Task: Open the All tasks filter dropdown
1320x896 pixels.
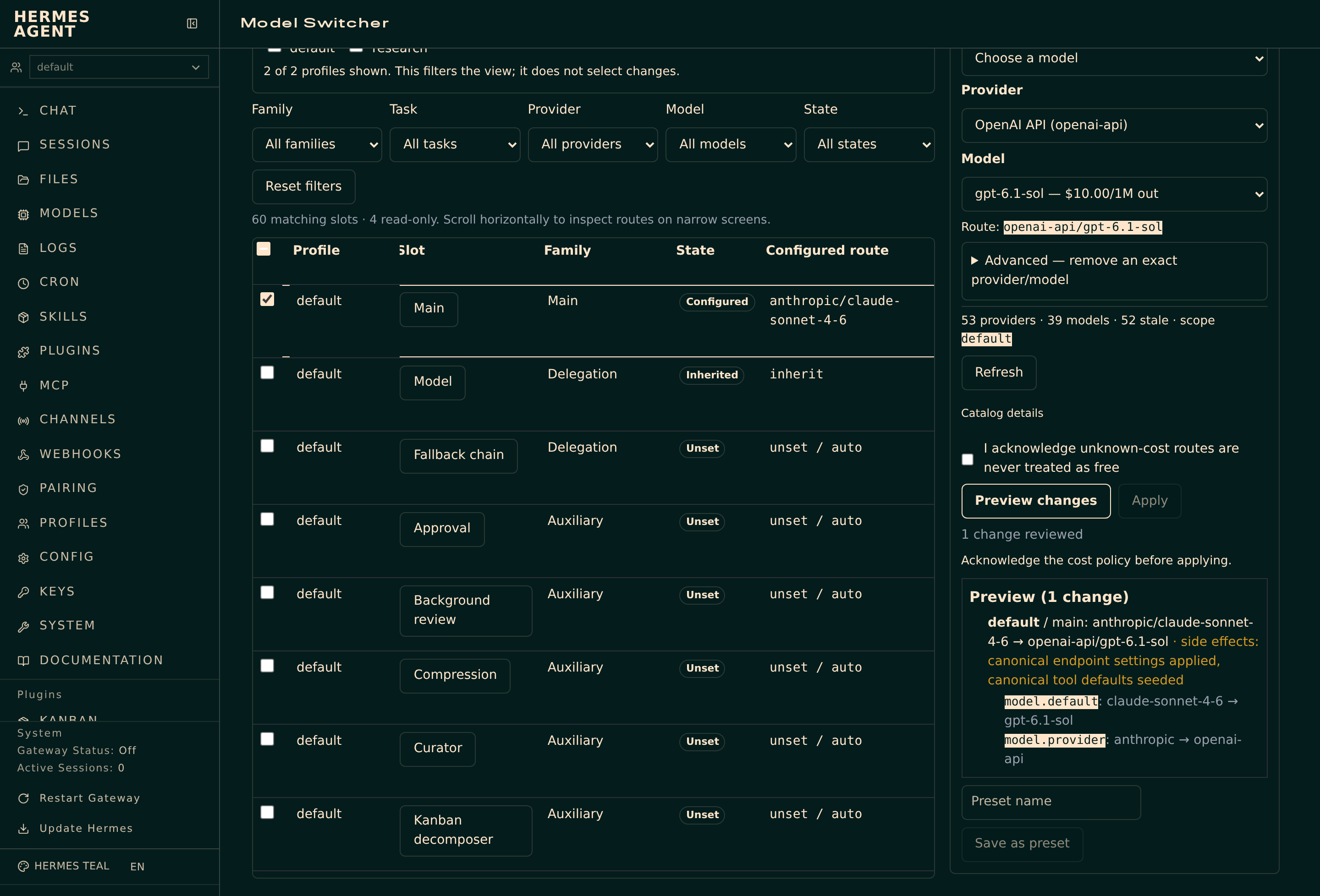Action: pos(454,145)
